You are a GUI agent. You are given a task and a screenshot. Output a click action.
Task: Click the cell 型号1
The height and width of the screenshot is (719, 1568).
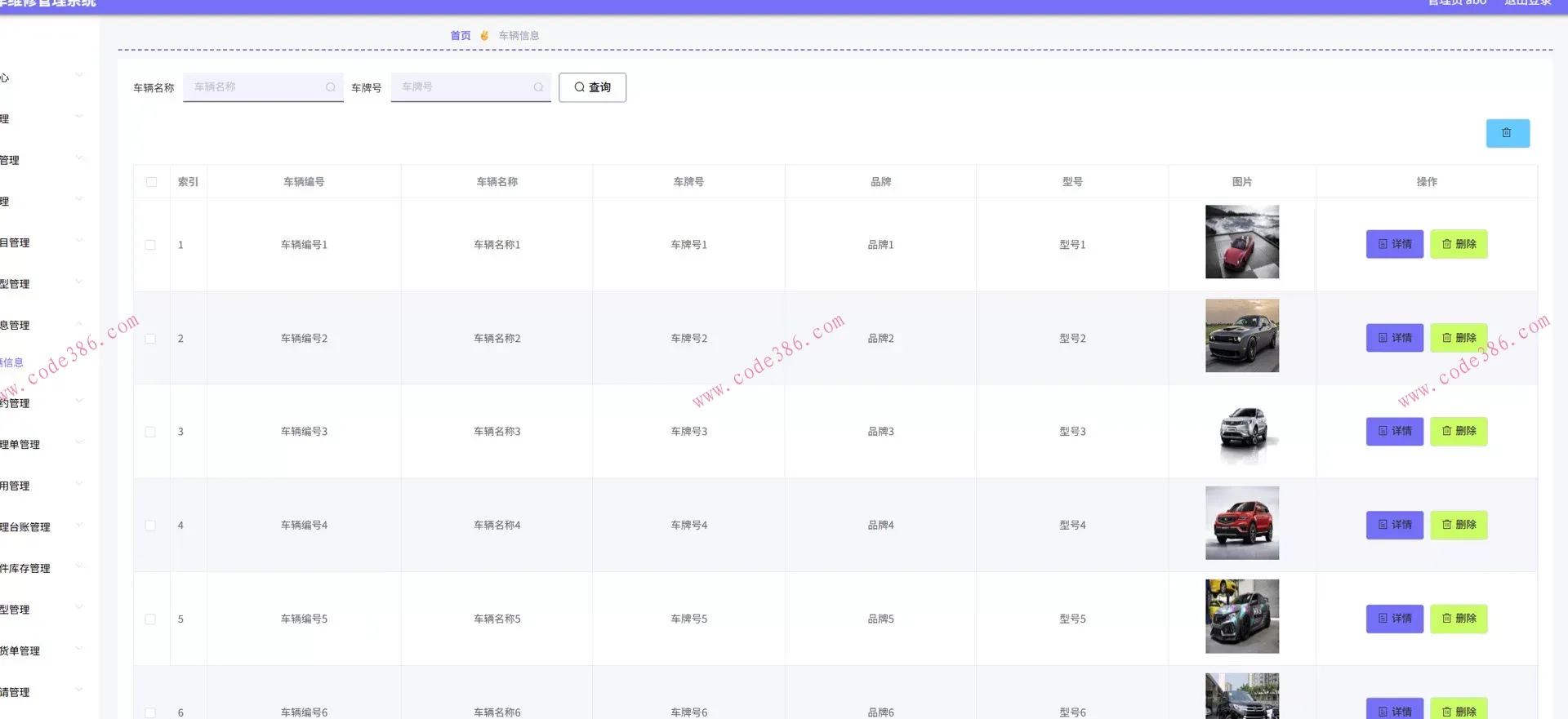(x=1072, y=245)
